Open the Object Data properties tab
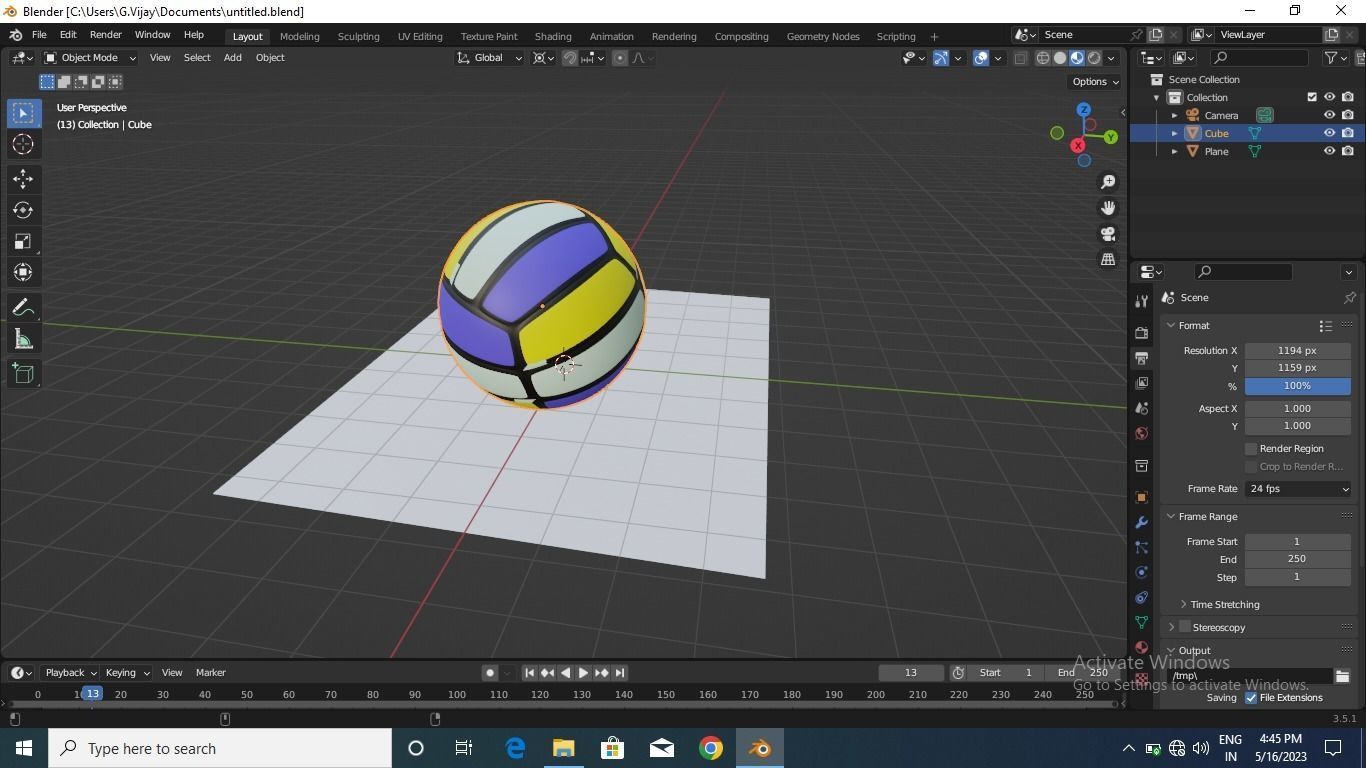1366x768 pixels. [x=1141, y=623]
